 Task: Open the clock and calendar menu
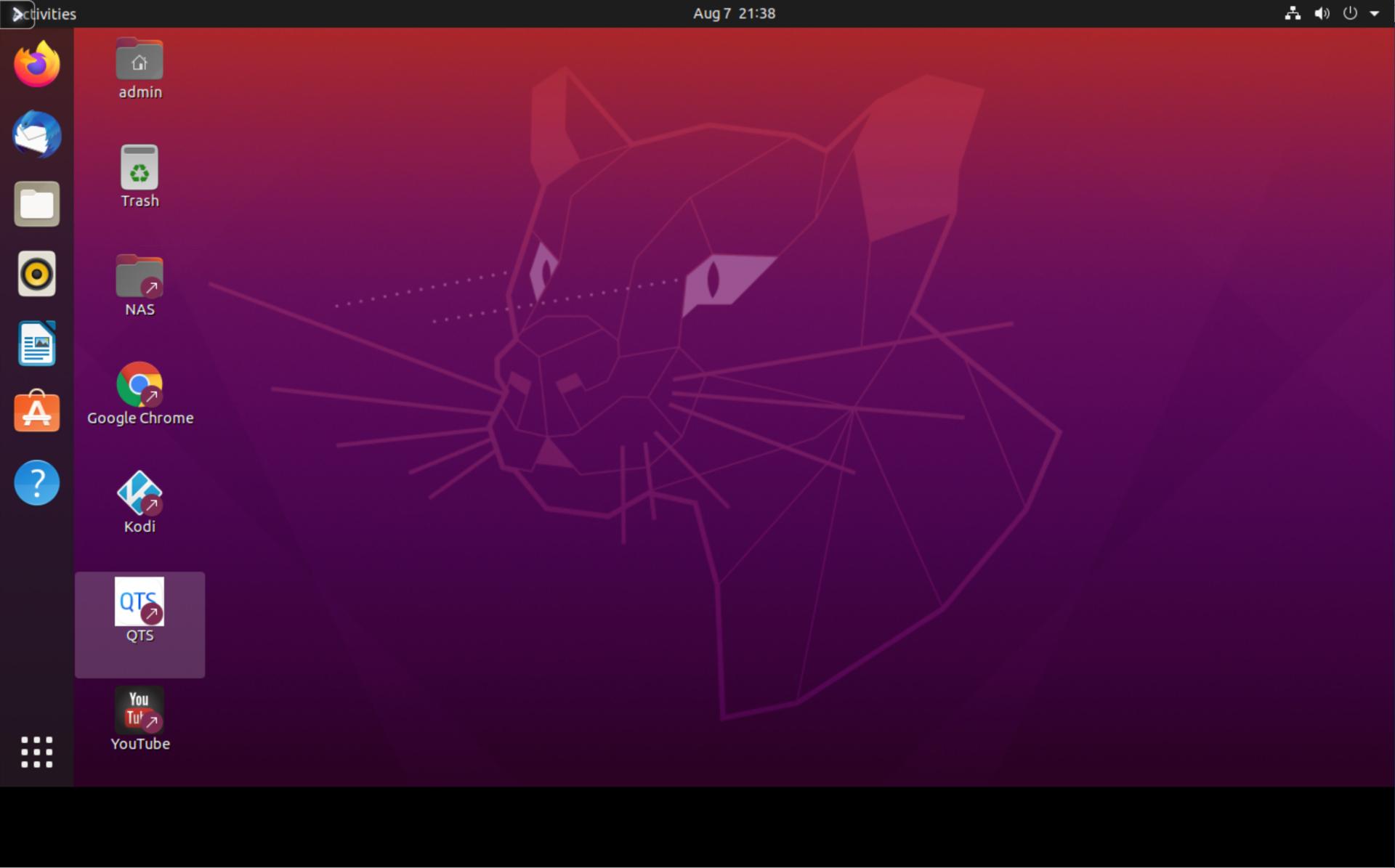(734, 14)
